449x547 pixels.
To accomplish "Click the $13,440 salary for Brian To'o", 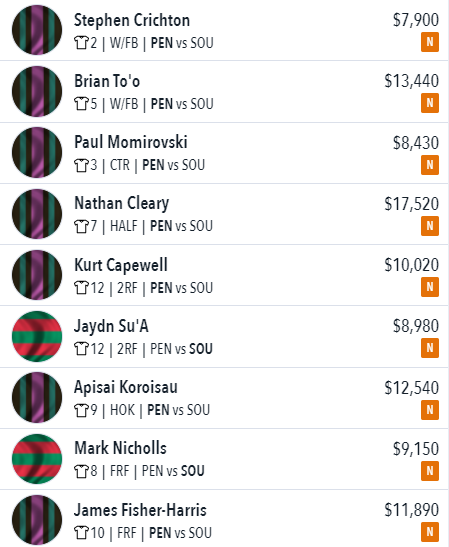I will (x=412, y=81).
